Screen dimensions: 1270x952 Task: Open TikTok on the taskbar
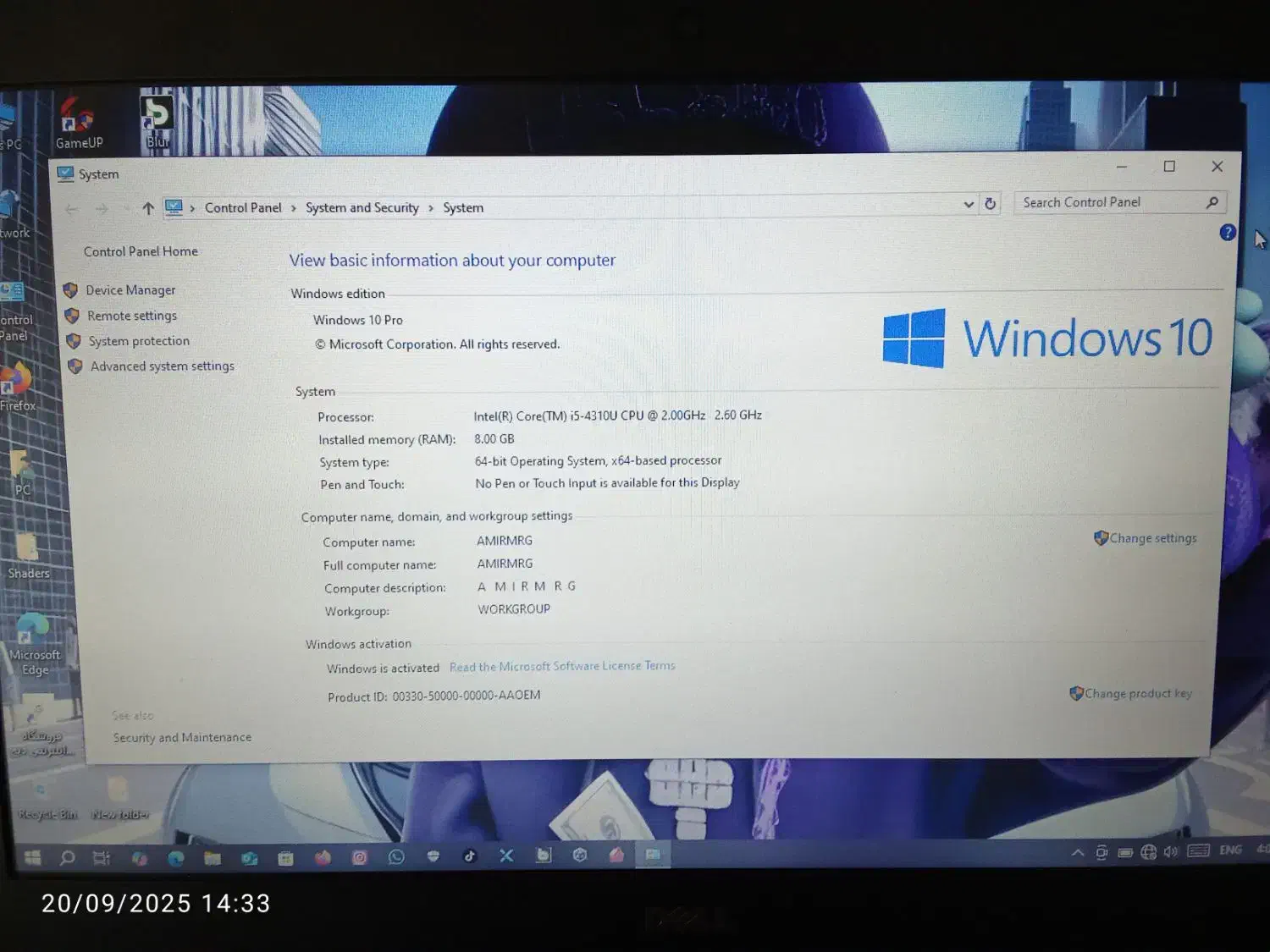(x=470, y=856)
